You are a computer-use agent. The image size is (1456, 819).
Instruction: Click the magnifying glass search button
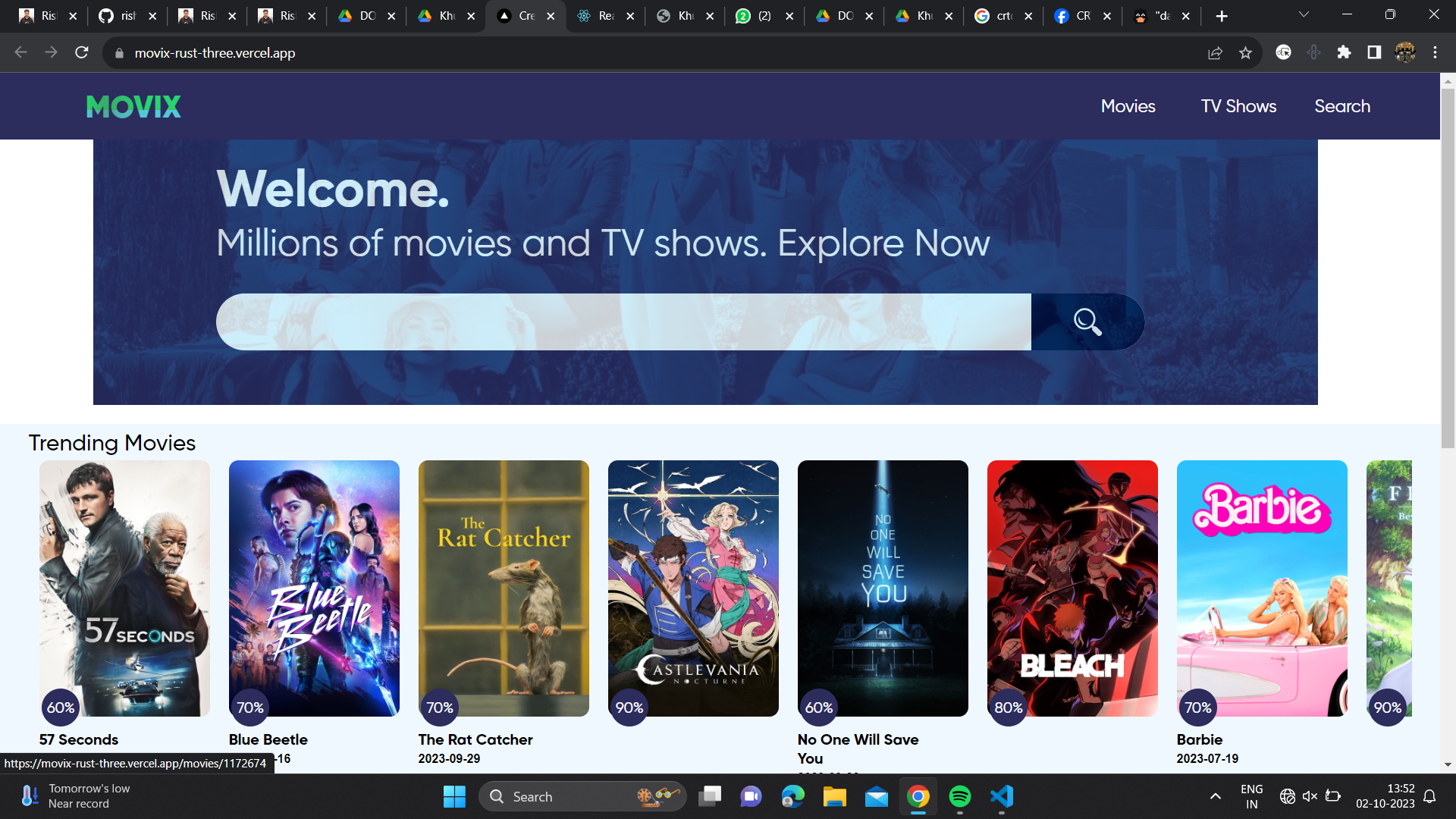point(1087,322)
